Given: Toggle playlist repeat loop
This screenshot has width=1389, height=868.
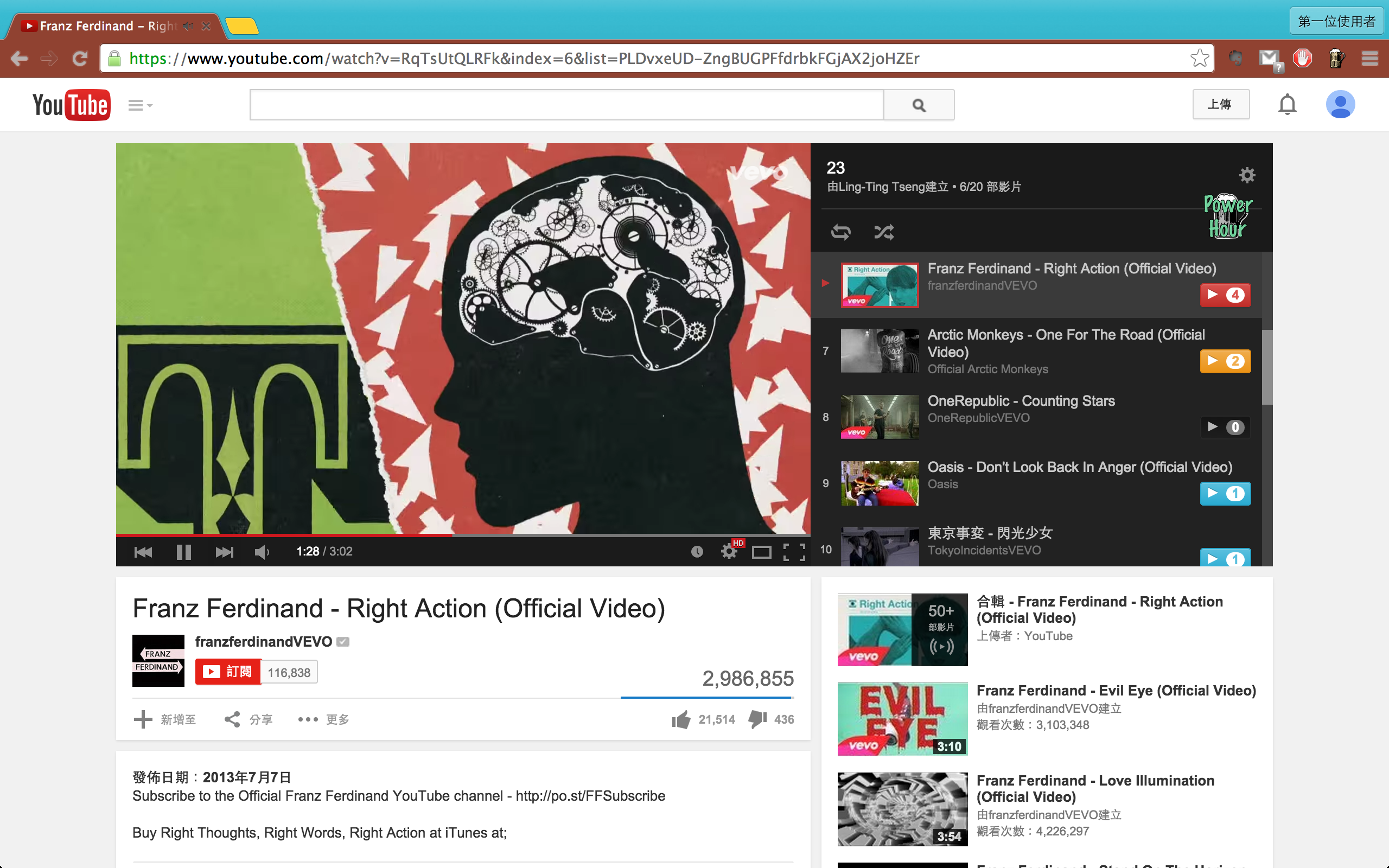Looking at the screenshot, I should [841, 232].
